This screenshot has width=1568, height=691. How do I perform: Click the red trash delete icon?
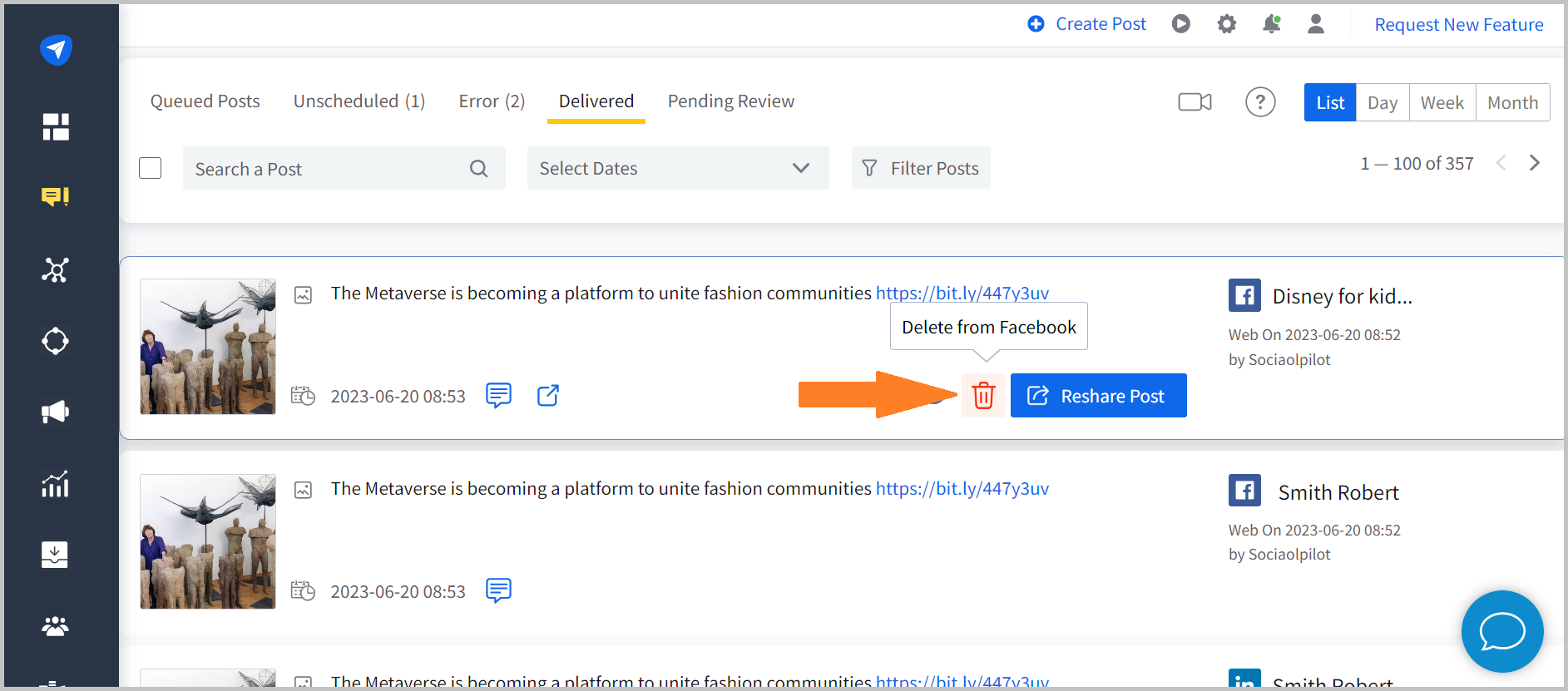(x=983, y=396)
